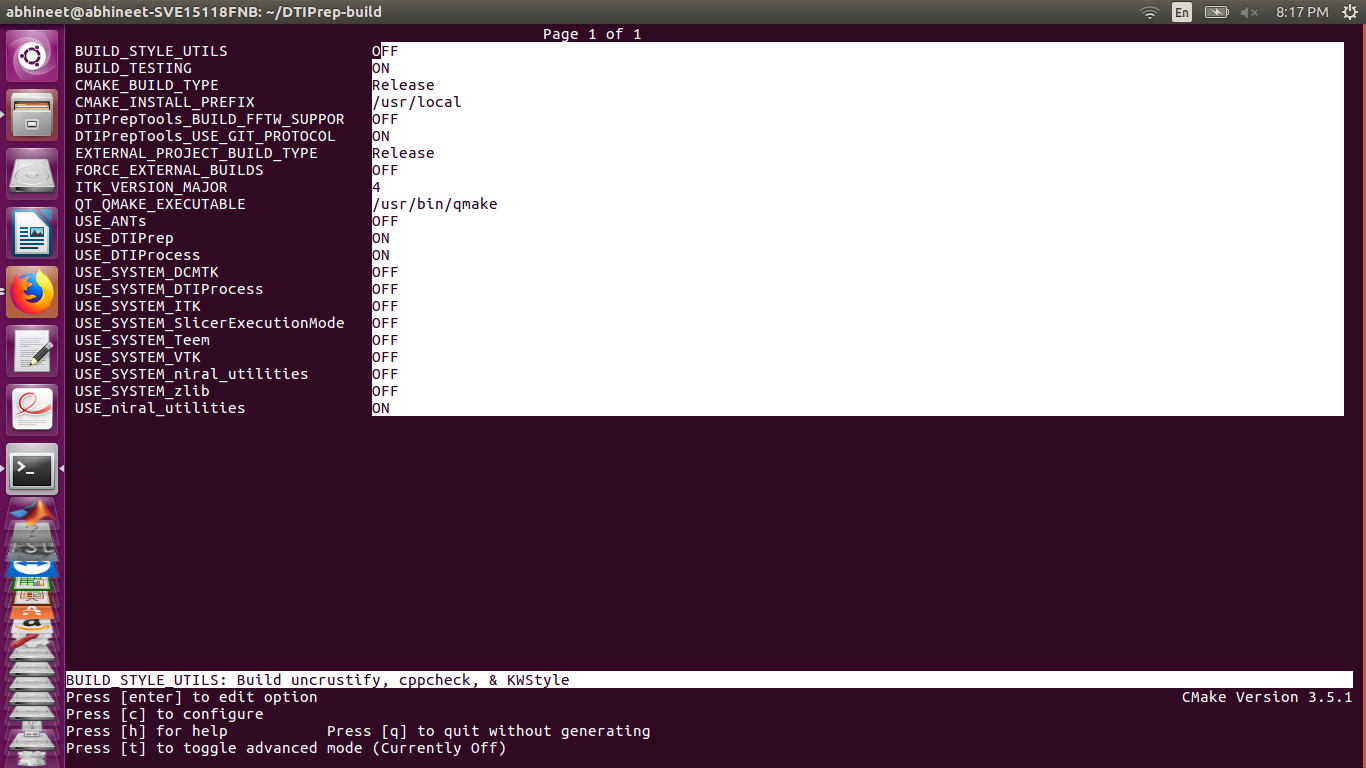Open the disk drive icon in the dock
Viewport: 1366px width, 768px height.
point(32,175)
